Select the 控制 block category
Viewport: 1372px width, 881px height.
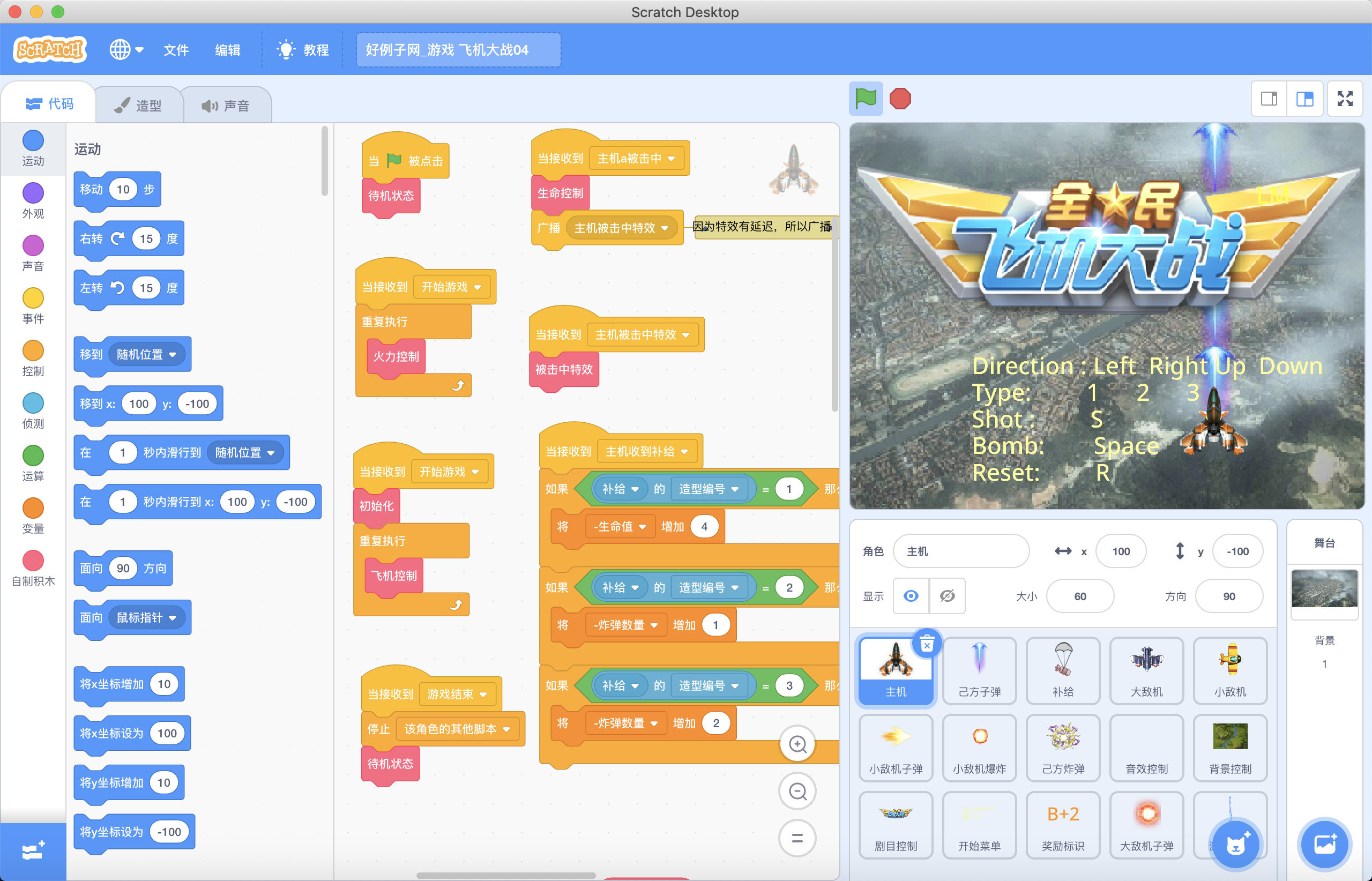(x=33, y=359)
